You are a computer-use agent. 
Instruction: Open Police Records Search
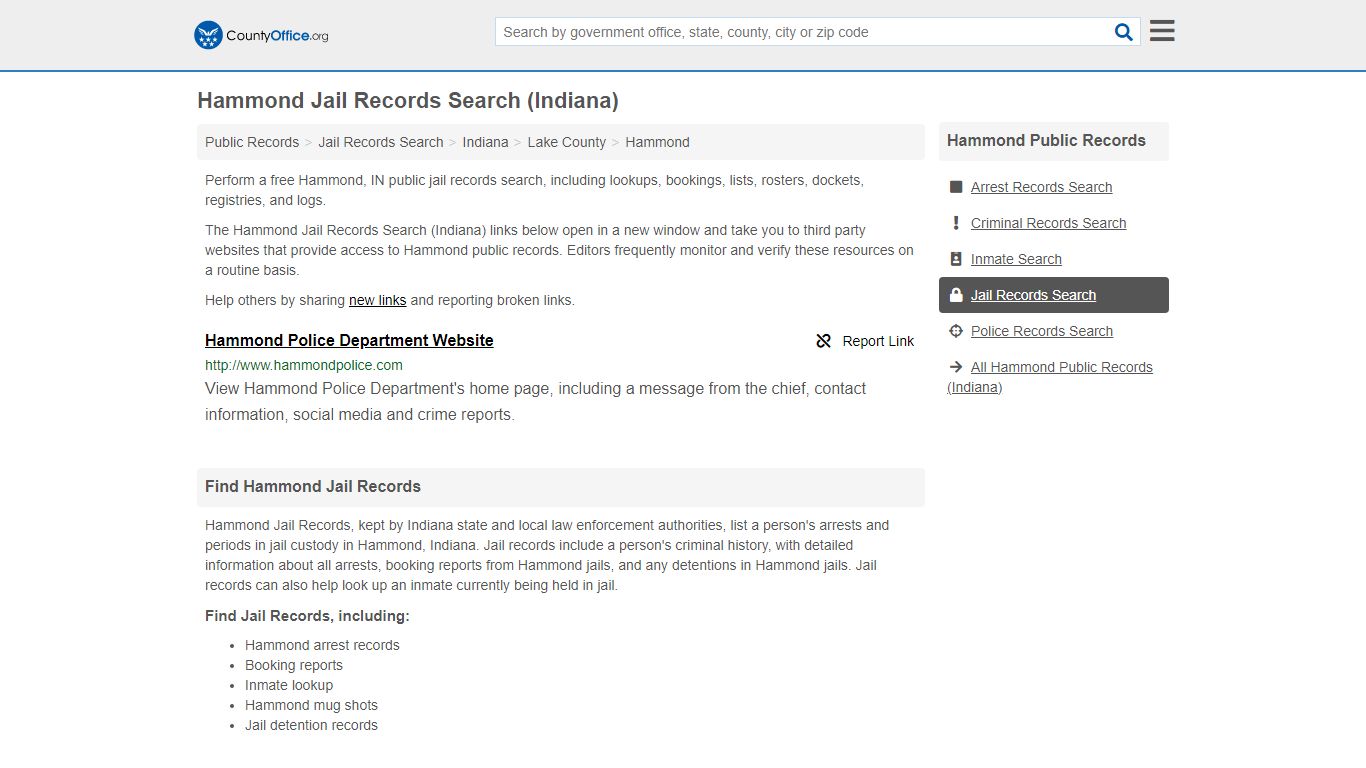pyautogui.click(x=1042, y=331)
